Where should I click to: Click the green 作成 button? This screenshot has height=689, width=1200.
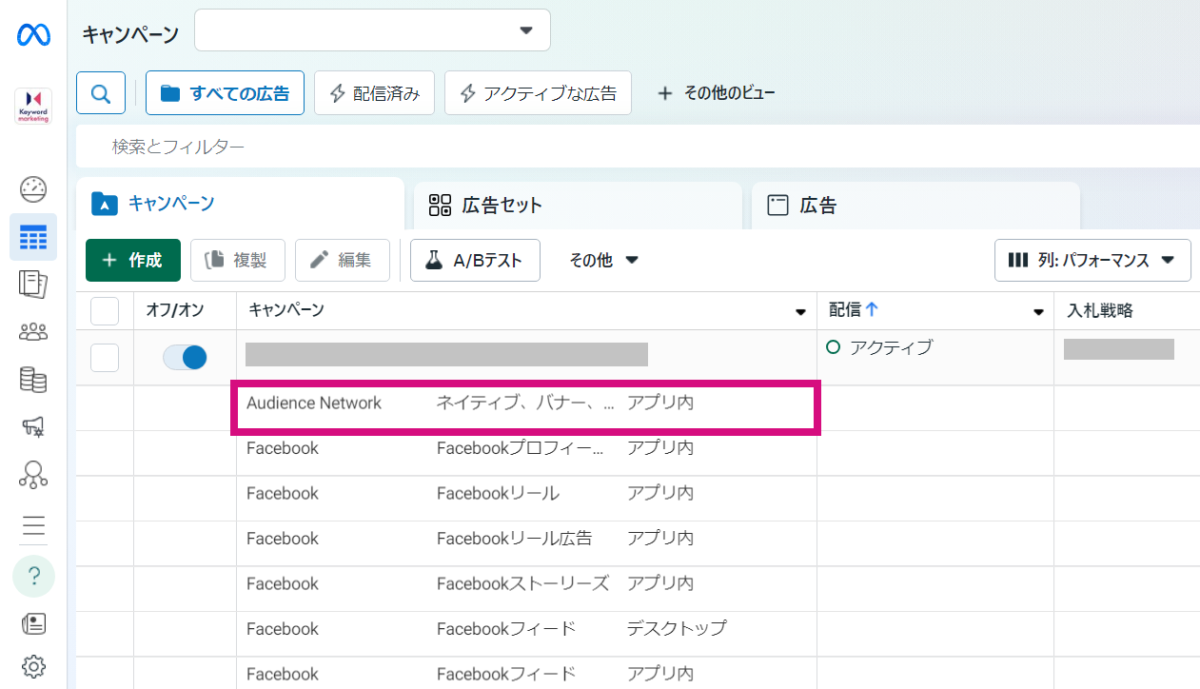133,260
